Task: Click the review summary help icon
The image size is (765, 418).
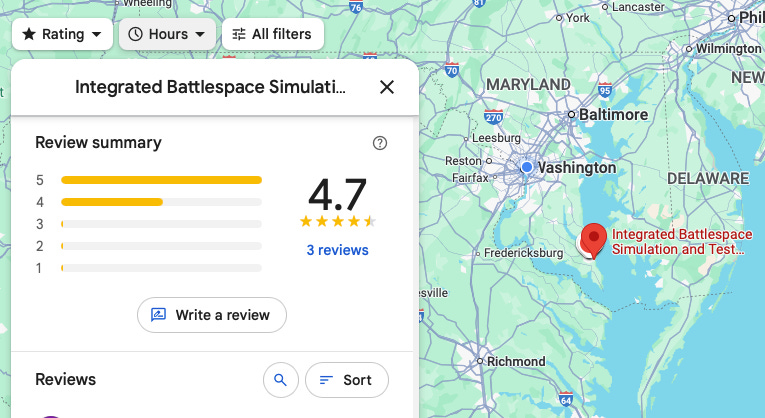Action: click(x=380, y=143)
